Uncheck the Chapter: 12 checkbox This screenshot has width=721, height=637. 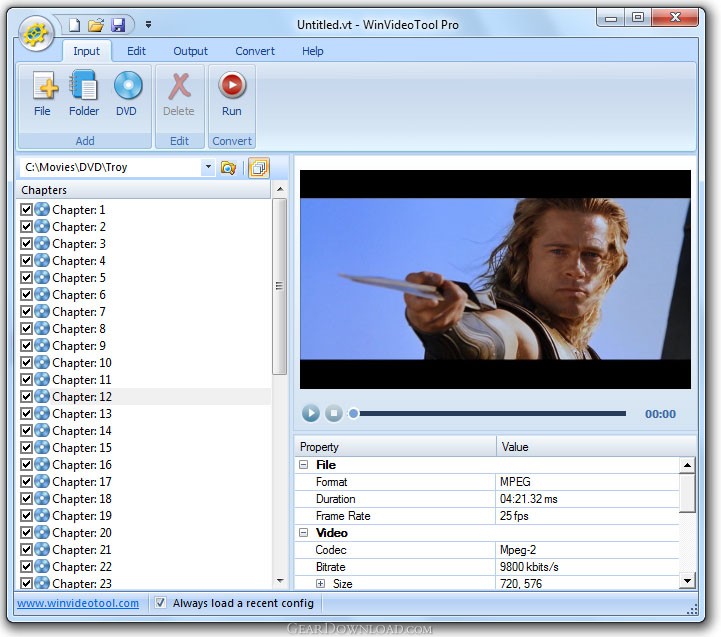click(x=26, y=396)
